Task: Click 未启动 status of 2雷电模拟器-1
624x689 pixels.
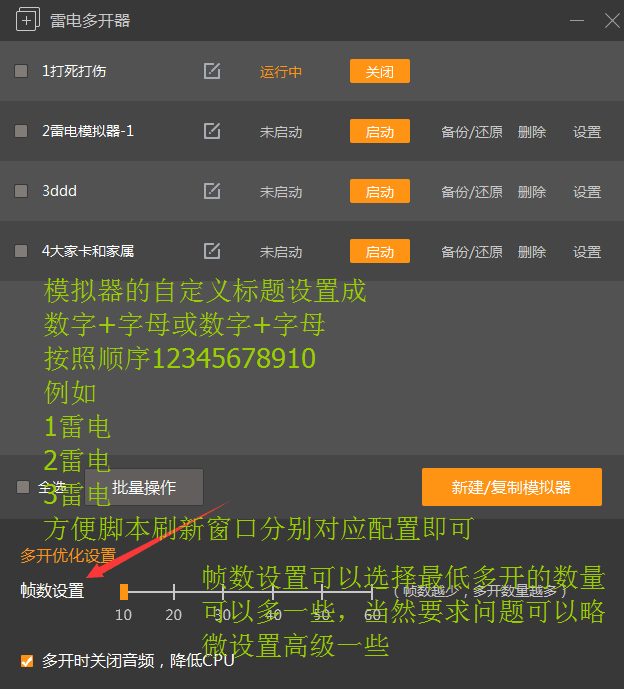Action: pos(281,132)
